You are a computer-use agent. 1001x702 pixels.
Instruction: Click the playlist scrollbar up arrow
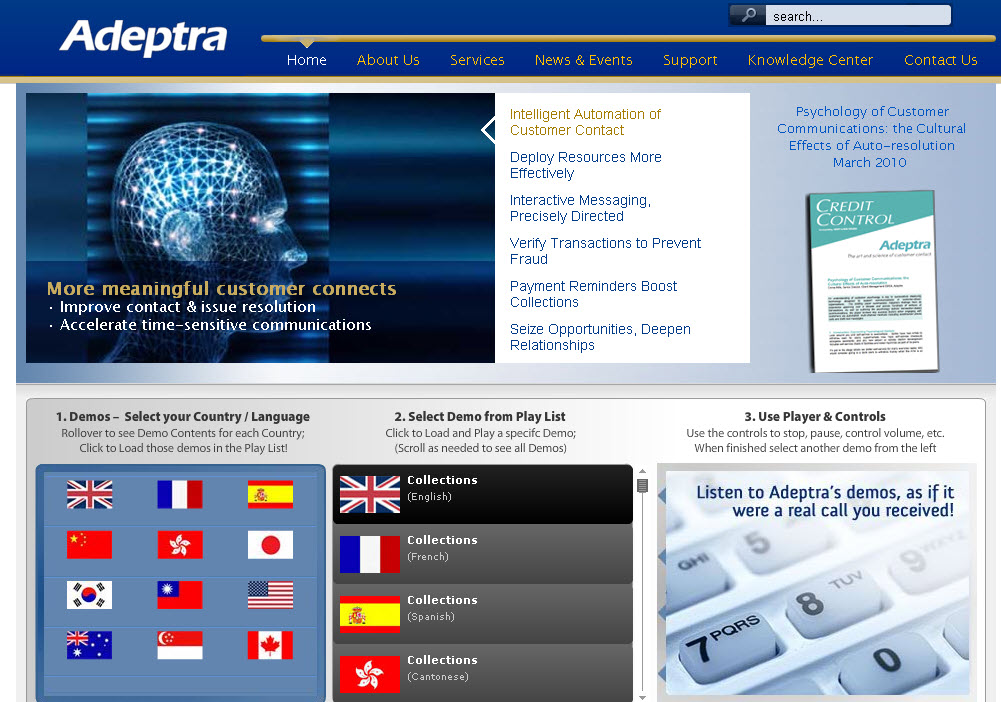point(641,470)
